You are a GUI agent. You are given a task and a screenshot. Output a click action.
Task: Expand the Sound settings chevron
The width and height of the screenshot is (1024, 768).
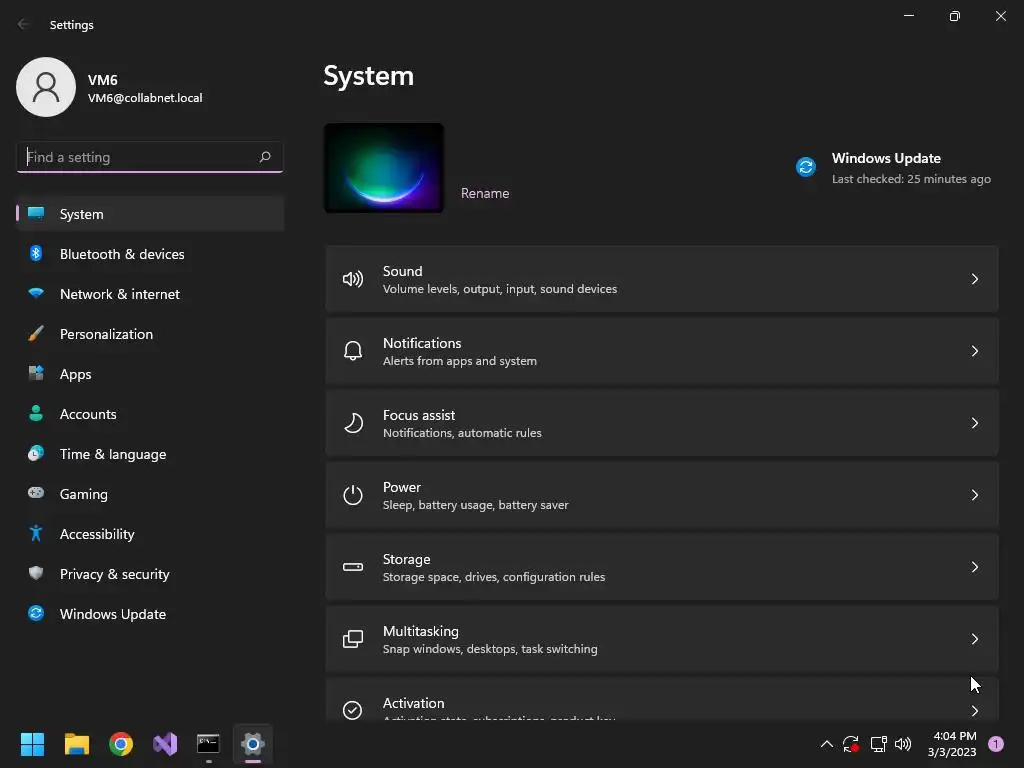pyautogui.click(x=974, y=280)
